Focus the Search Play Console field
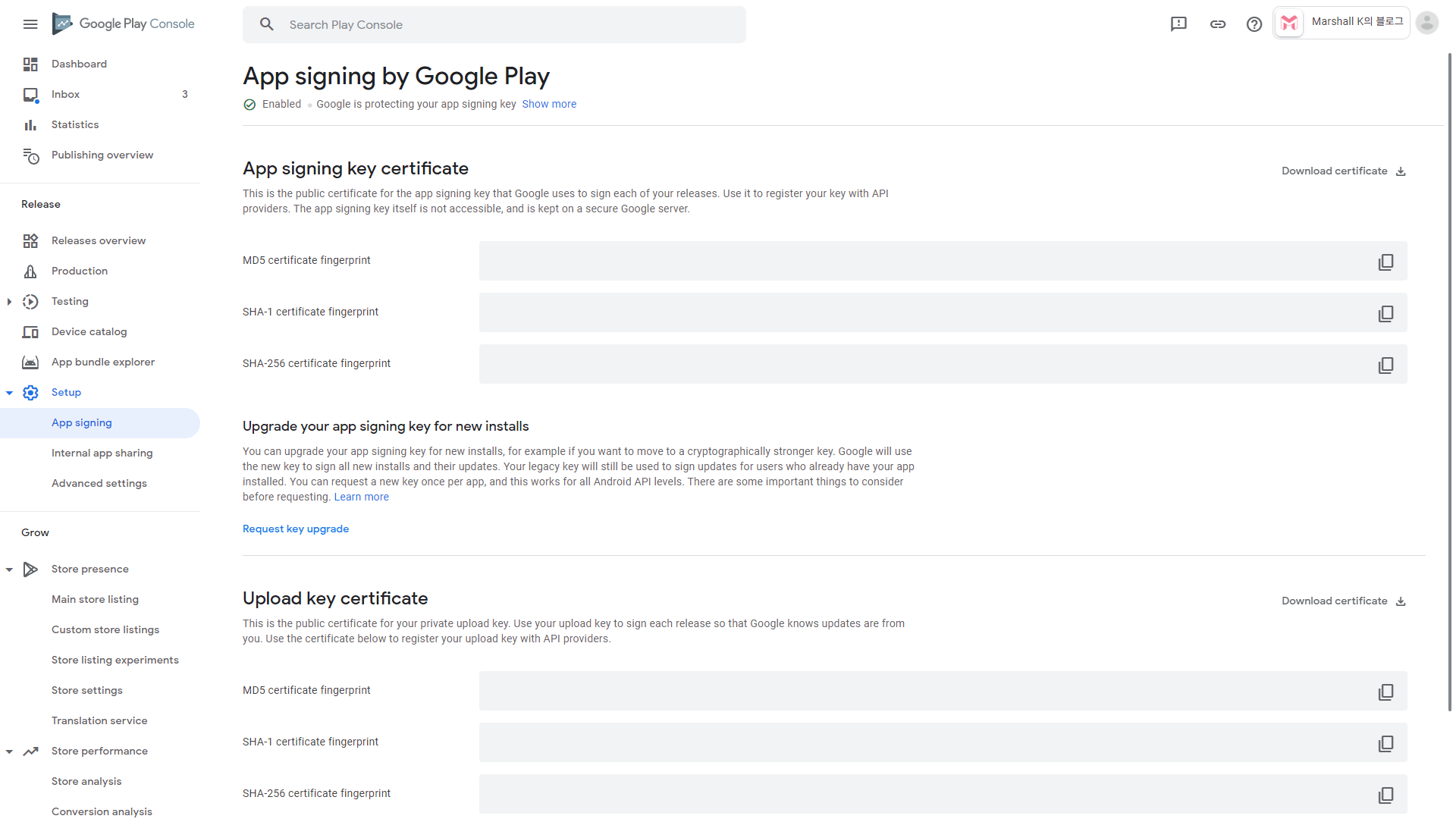 (493, 24)
